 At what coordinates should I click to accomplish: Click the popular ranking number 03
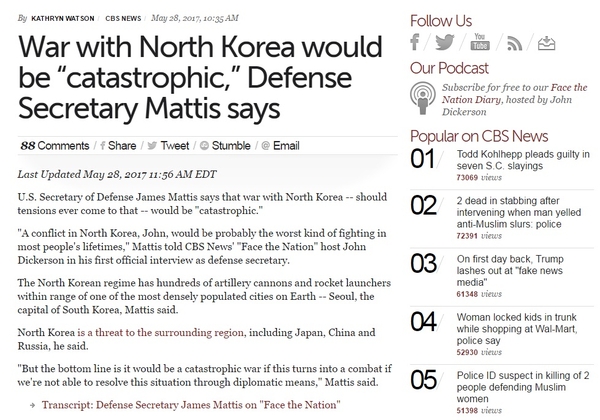coord(423,264)
